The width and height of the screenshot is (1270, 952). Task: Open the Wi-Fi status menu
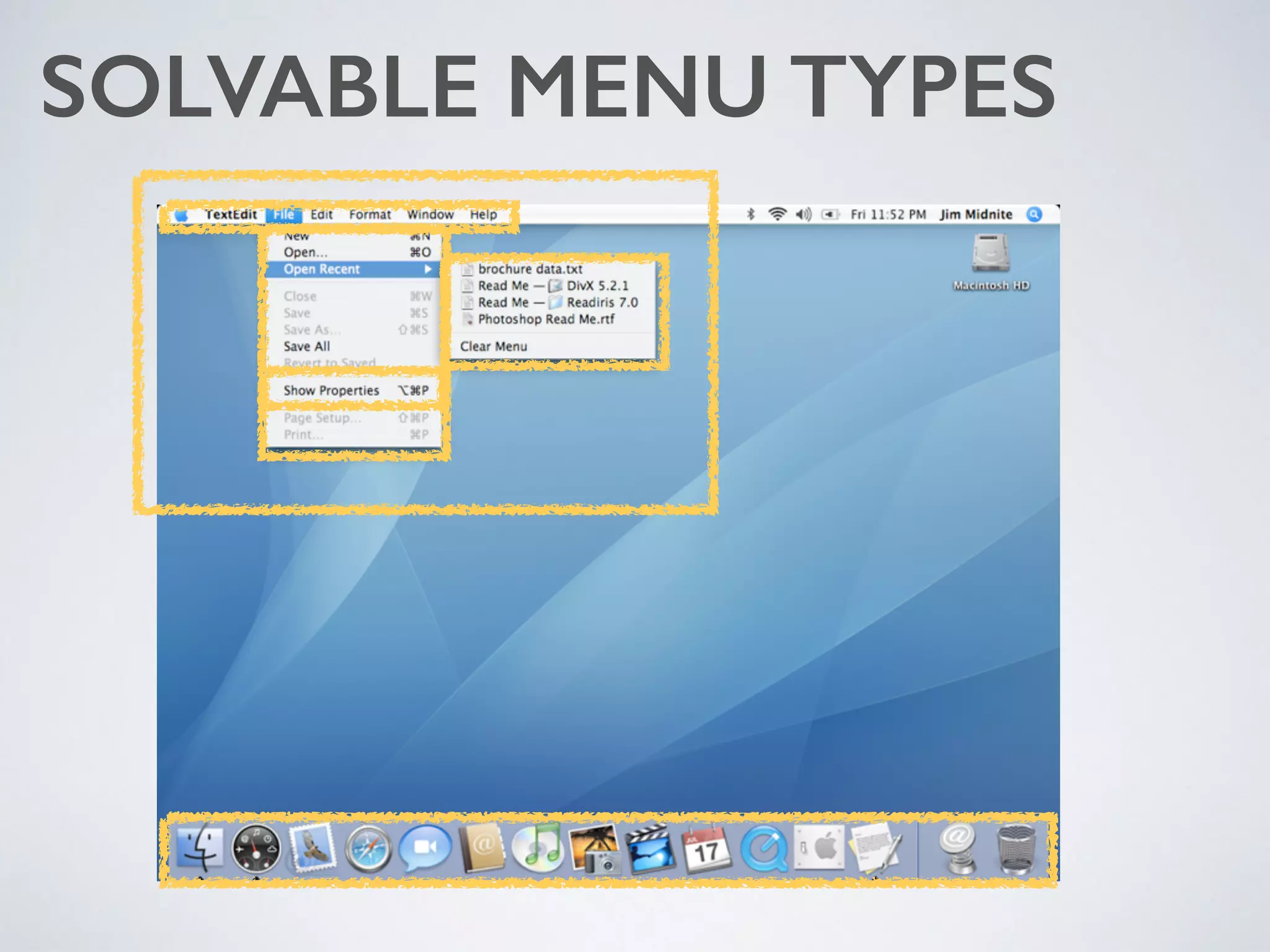[x=777, y=214]
